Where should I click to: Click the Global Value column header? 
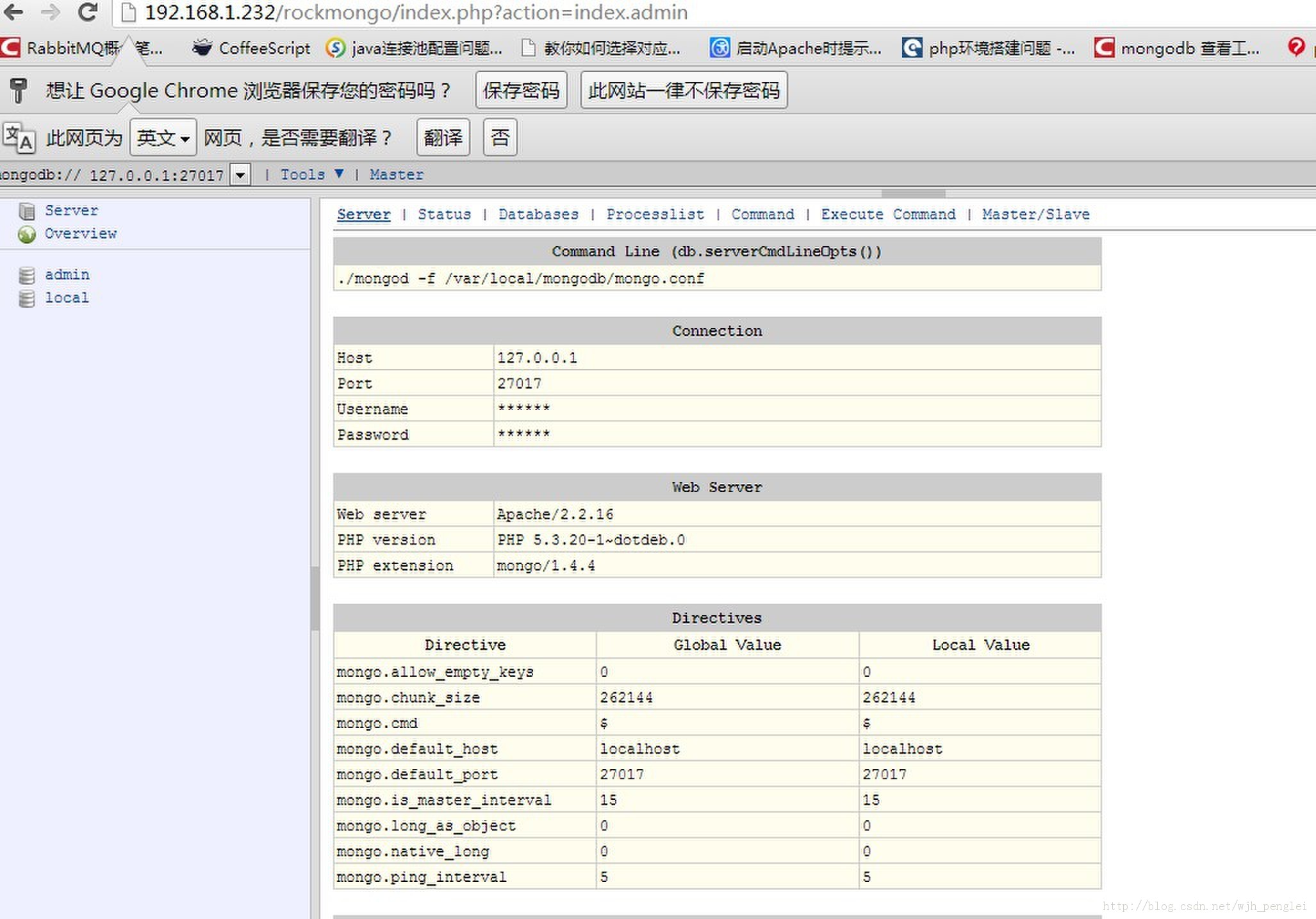(x=727, y=645)
